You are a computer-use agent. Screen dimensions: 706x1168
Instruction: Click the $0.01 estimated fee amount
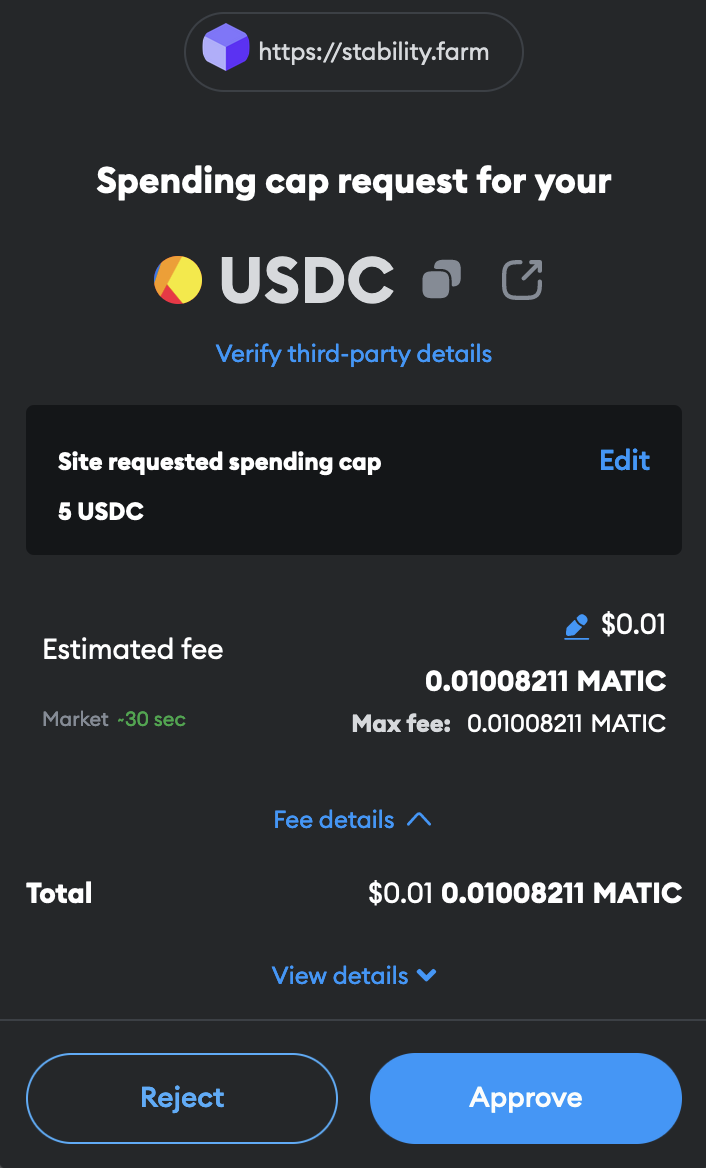[633, 625]
